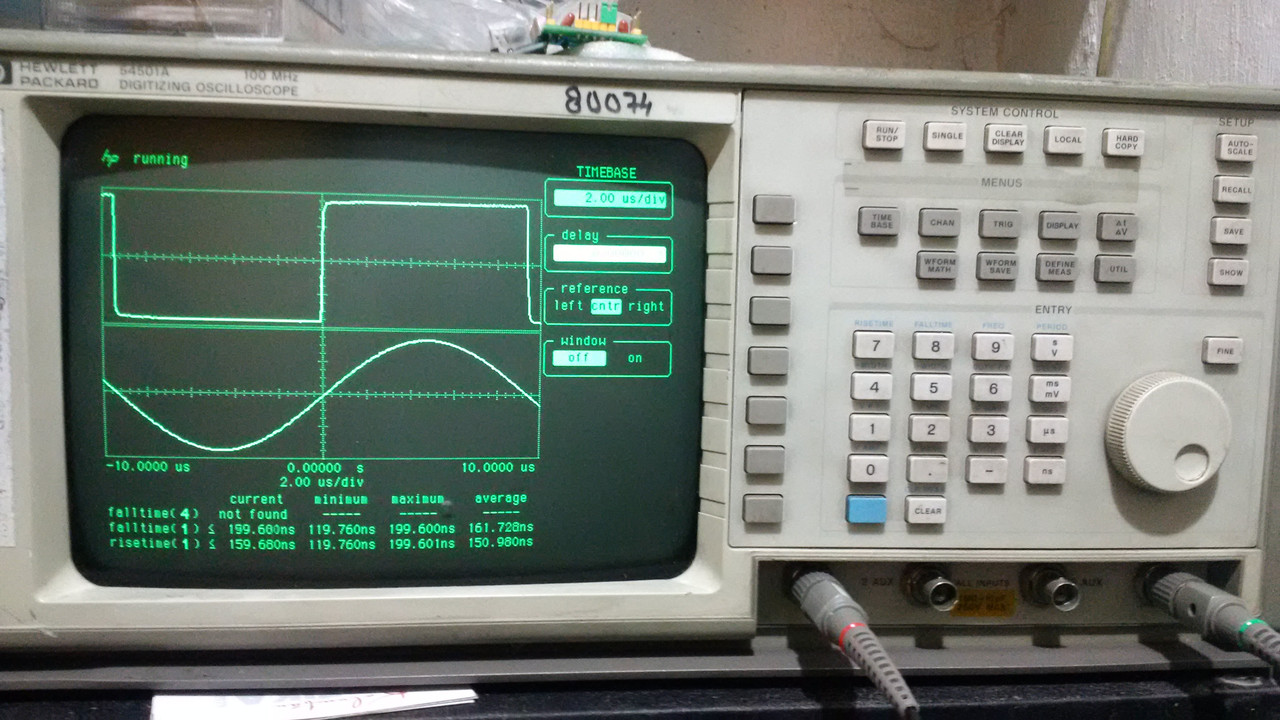Open the DEFINE MEAS menu
The width and height of the screenshot is (1280, 720).
click(1055, 268)
